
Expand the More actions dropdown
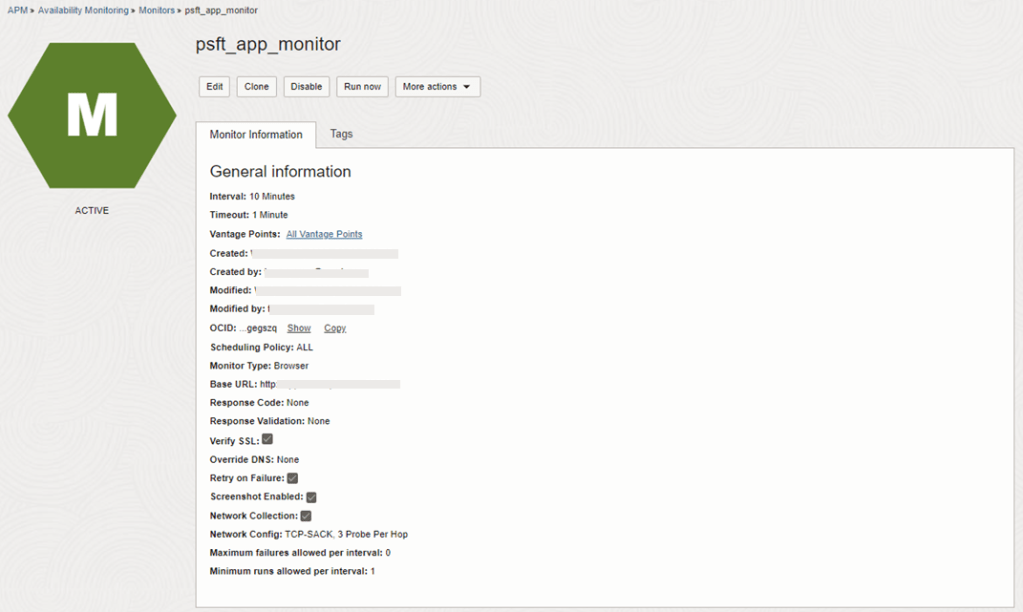(437, 87)
